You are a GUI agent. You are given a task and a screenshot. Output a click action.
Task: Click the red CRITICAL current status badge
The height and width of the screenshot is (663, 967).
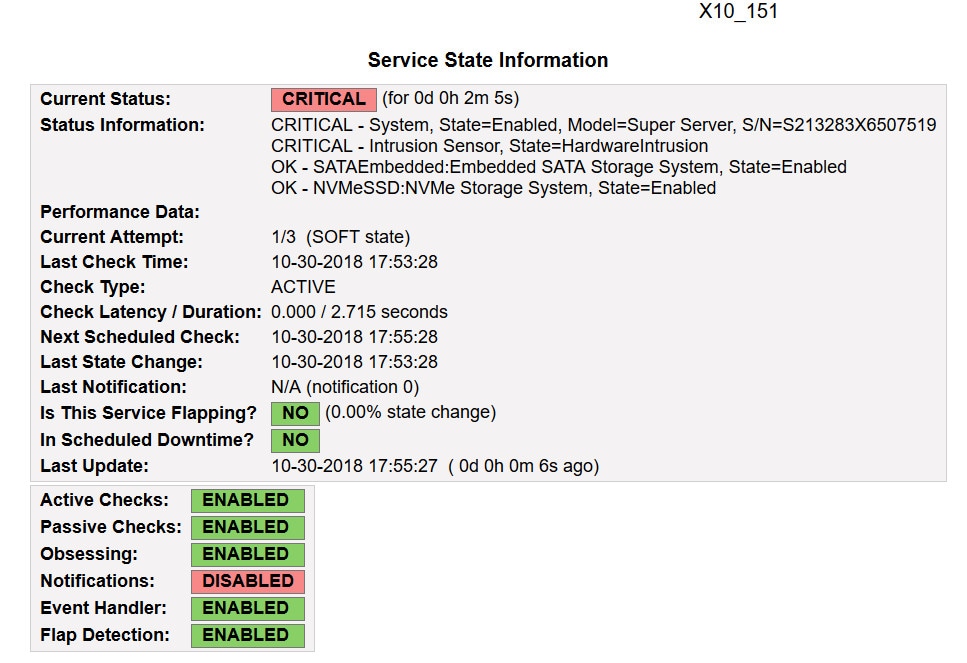pyautogui.click(x=324, y=99)
